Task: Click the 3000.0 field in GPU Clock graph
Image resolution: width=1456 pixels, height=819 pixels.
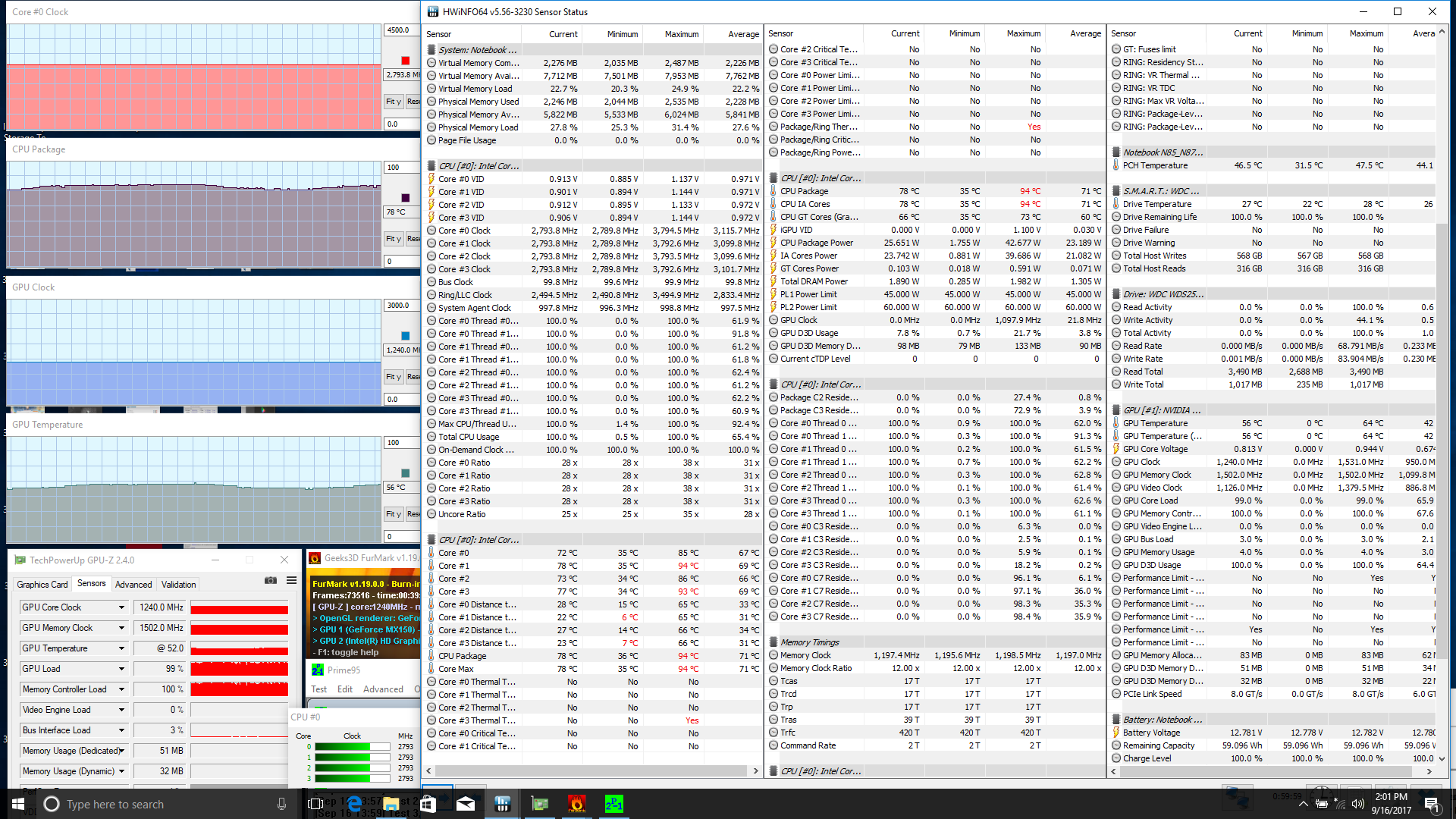Action: [401, 306]
